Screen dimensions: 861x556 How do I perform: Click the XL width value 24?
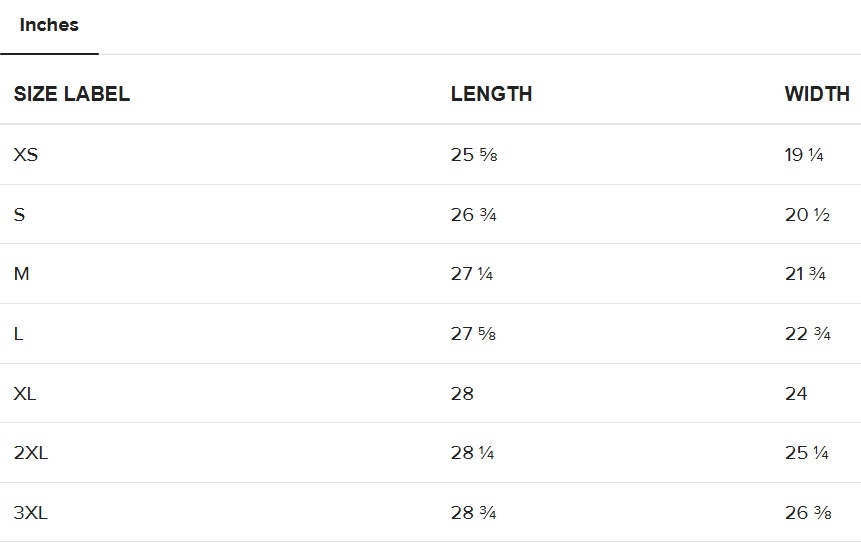click(796, 394)
